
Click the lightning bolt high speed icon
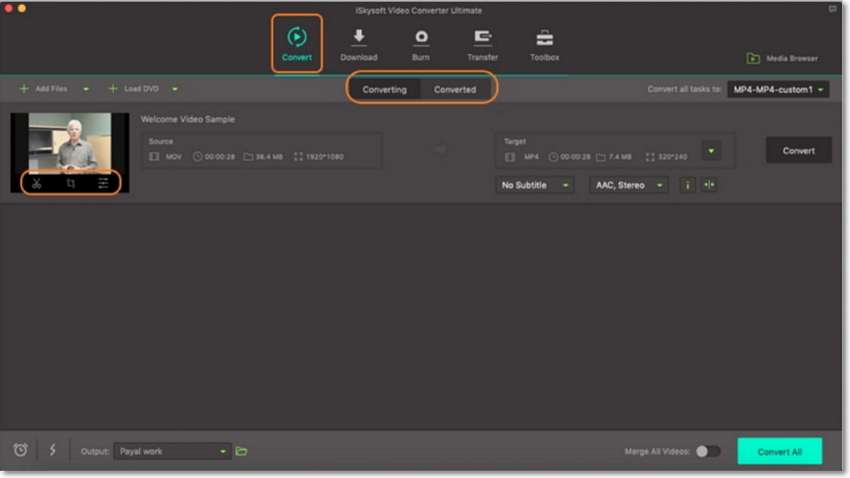(53, 450)
